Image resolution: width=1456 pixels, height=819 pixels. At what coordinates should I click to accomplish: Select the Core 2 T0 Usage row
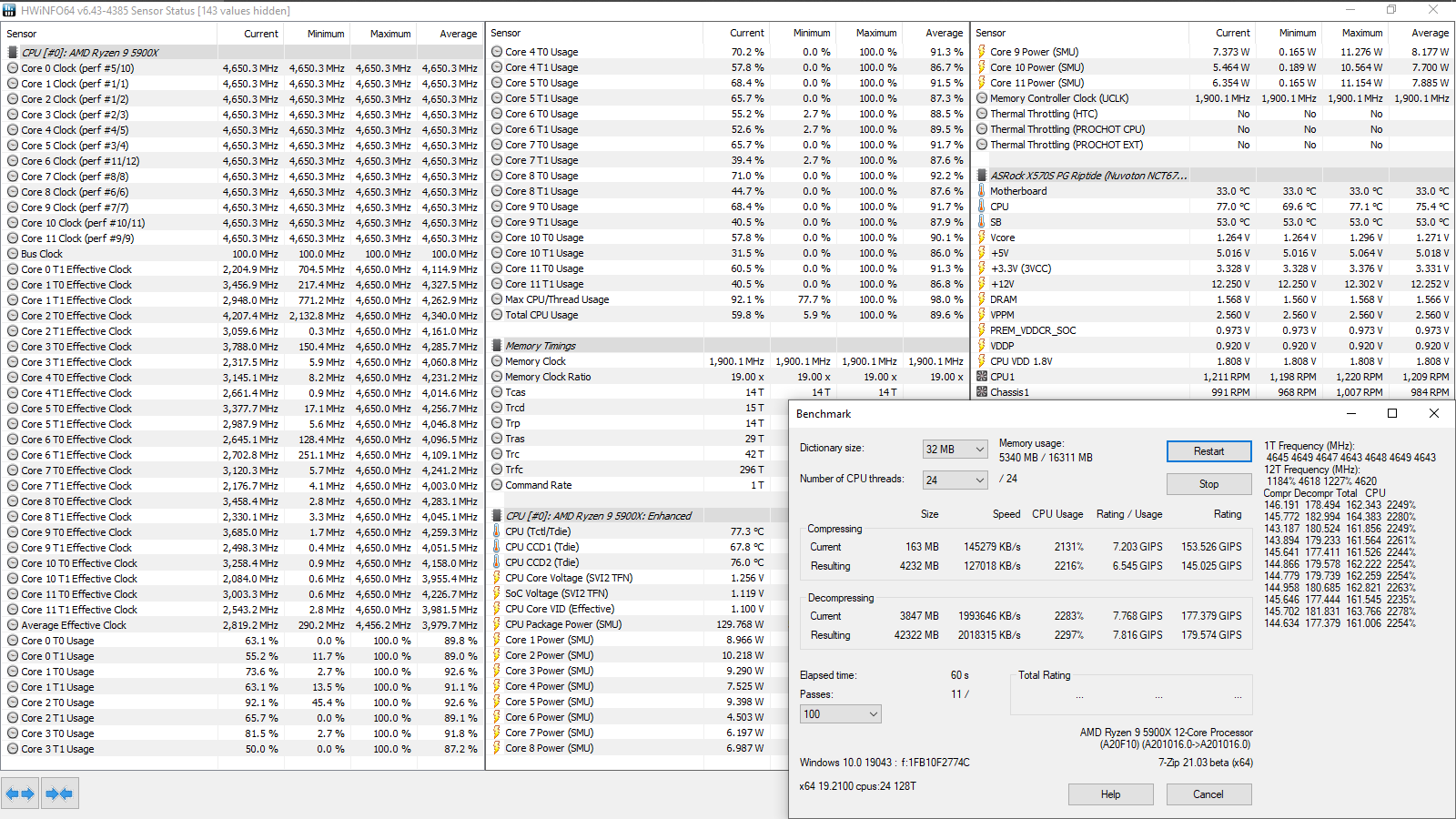point(242,703)
